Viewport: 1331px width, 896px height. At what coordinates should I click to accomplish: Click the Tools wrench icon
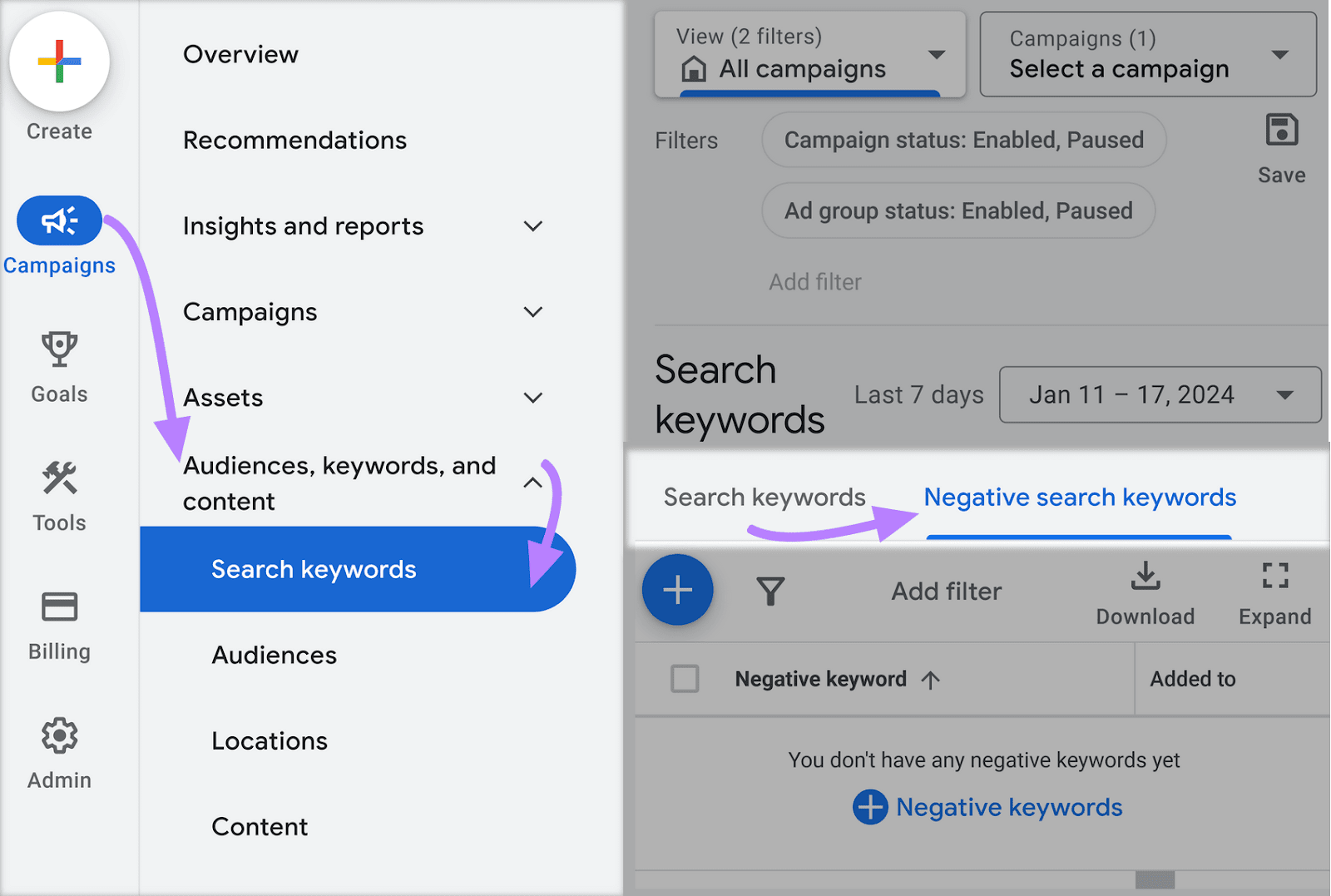click(x=58, y=478)
